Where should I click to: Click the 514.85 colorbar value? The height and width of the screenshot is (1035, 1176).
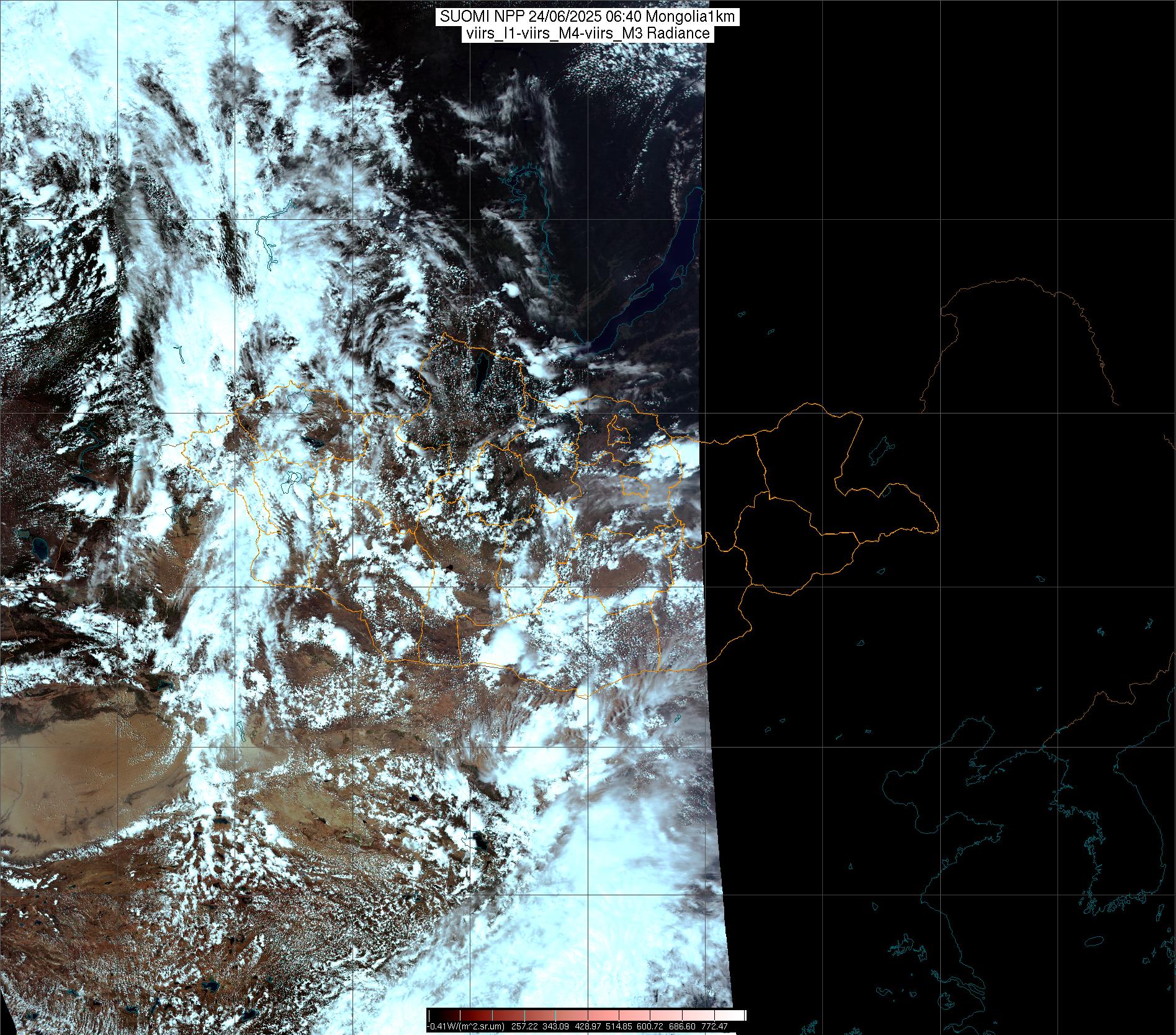[x=619, y=1026]
